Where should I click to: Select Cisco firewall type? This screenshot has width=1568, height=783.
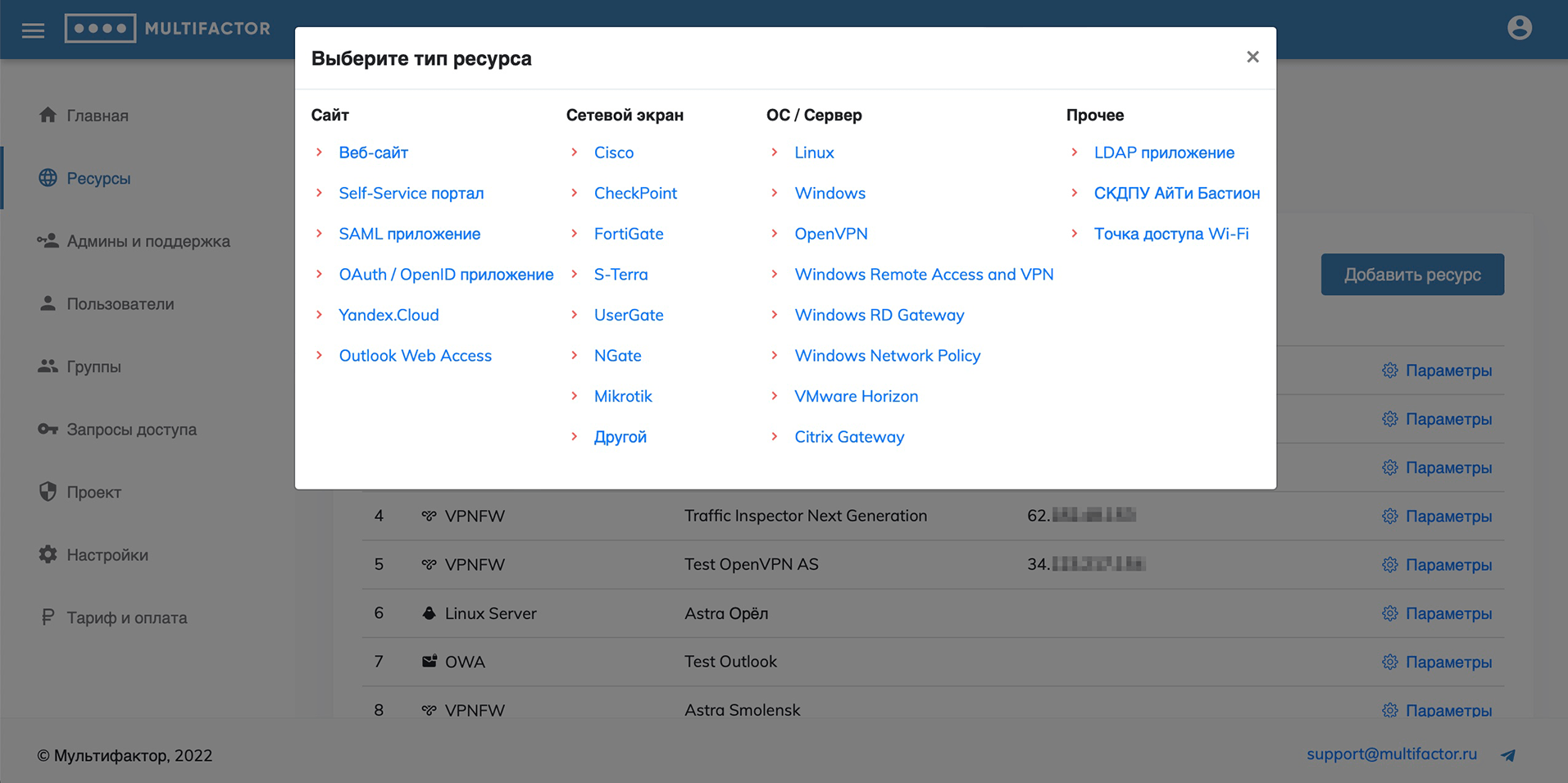(x=614, y=153)
